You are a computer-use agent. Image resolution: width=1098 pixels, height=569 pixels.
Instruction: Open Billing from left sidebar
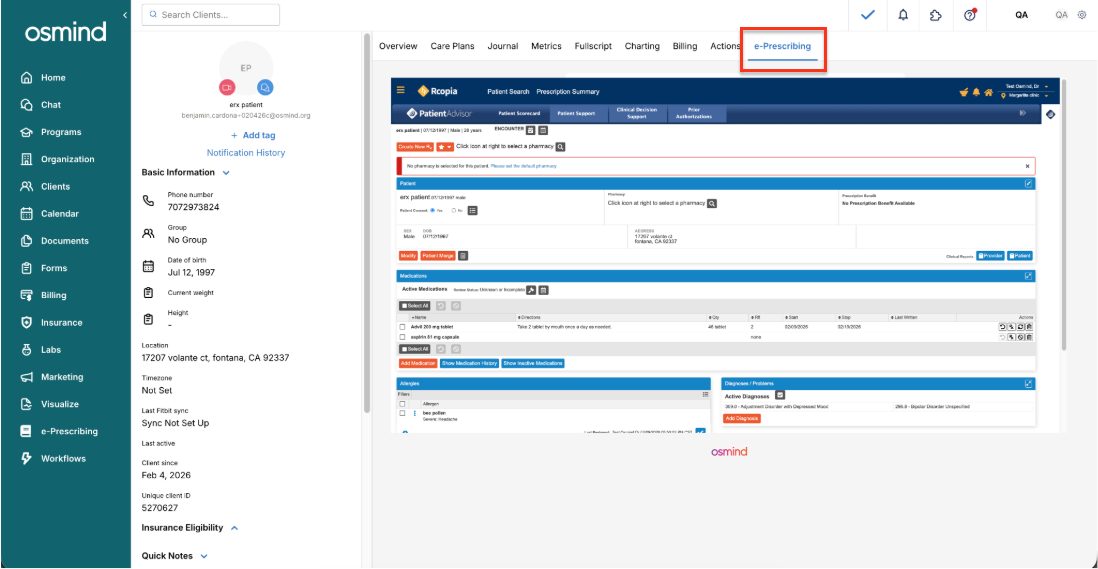tap(43, 295)
